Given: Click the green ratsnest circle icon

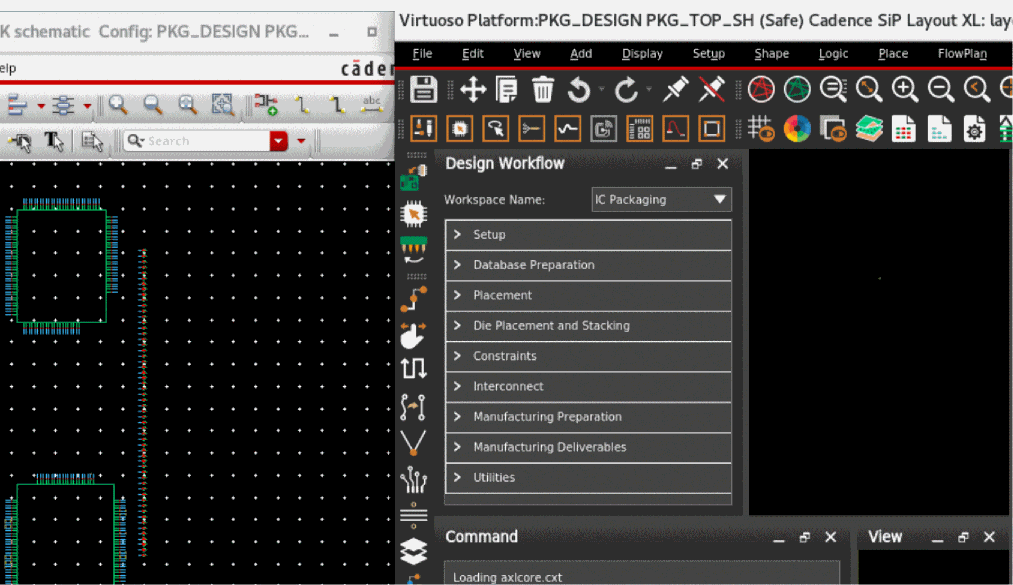Looking at the screenshot, I should 797,89.
